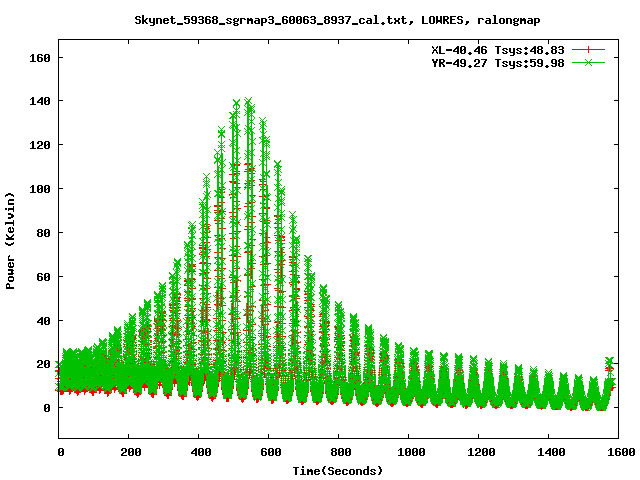Click the y-axis tick label 140
The height and width of the screenshot is (480, 640).
40,101
